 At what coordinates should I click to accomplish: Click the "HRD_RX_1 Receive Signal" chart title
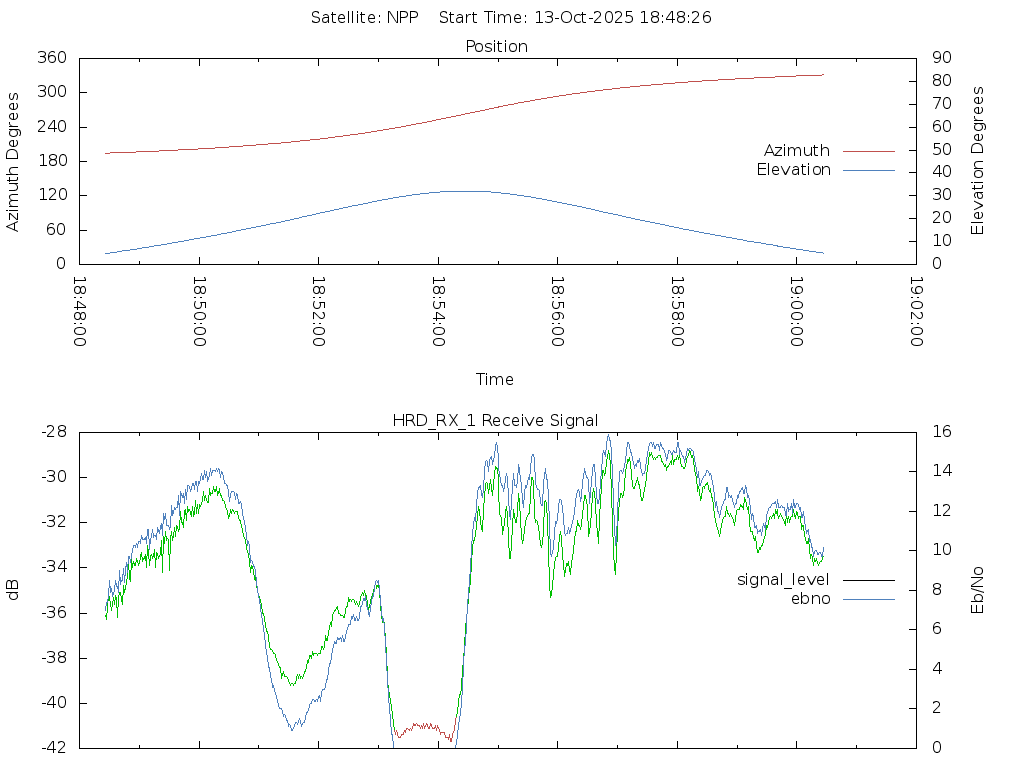click(496, 420)
